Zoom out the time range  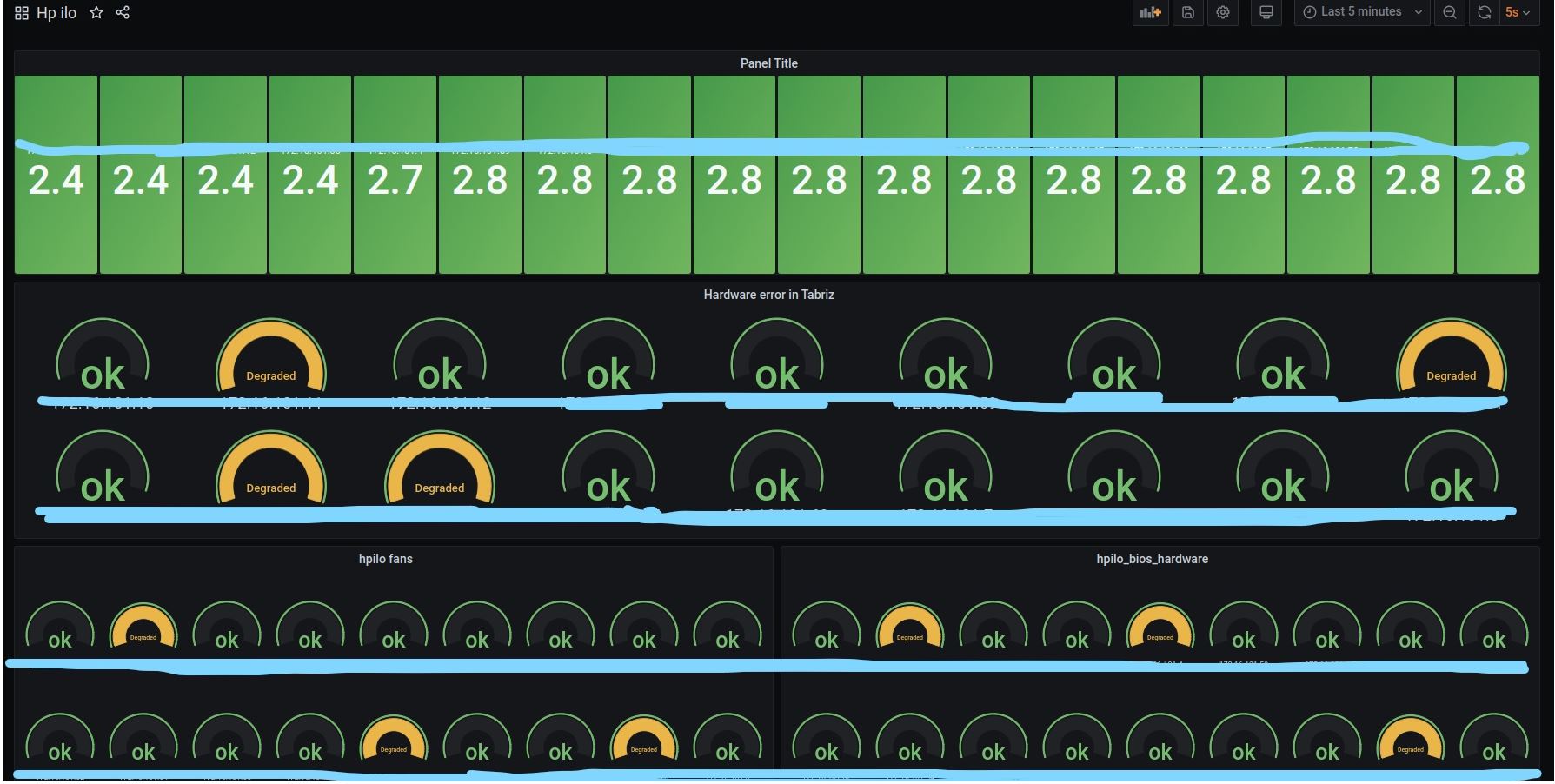pos(1450,13)
